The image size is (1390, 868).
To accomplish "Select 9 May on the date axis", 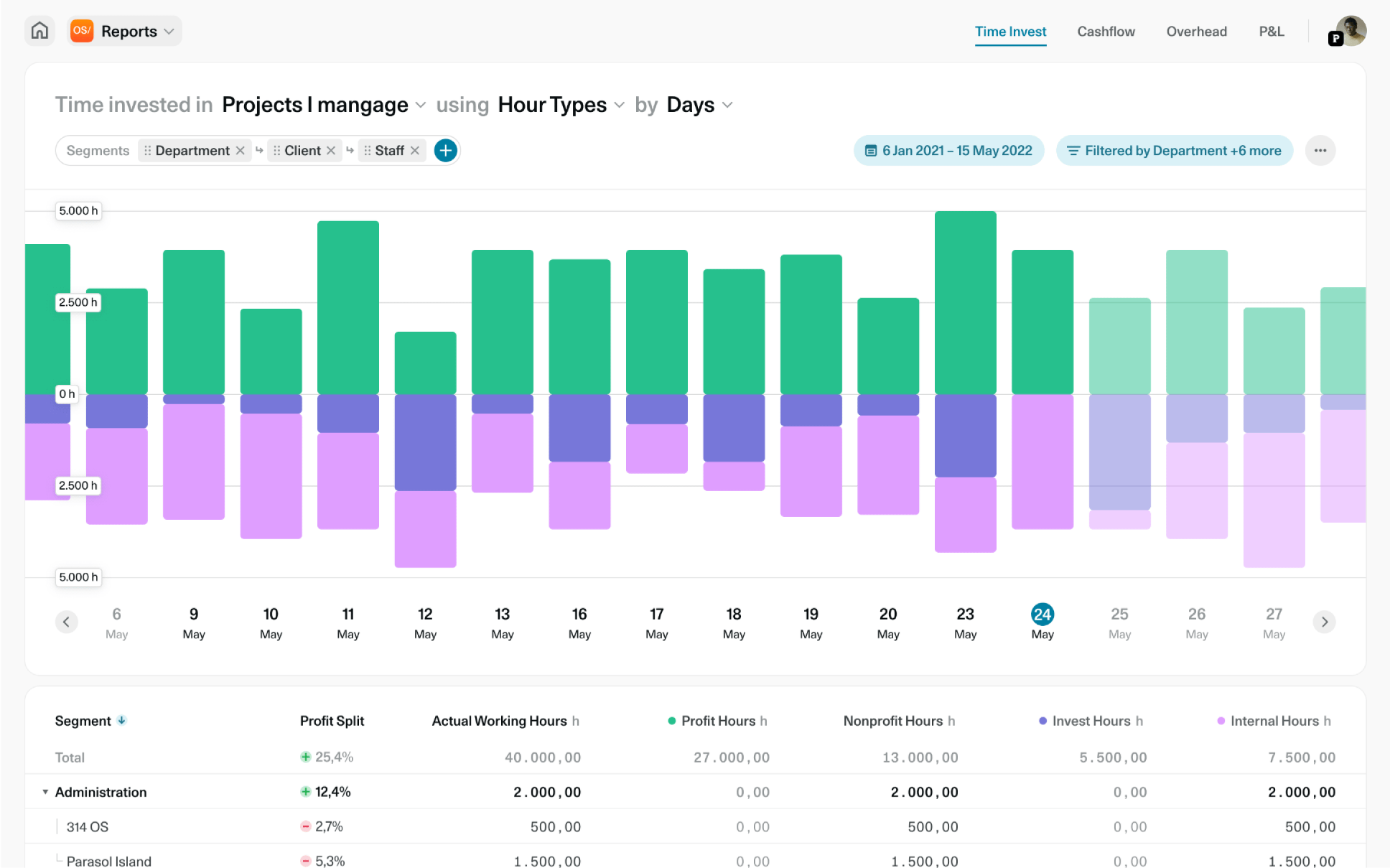I will pos(194,623).
